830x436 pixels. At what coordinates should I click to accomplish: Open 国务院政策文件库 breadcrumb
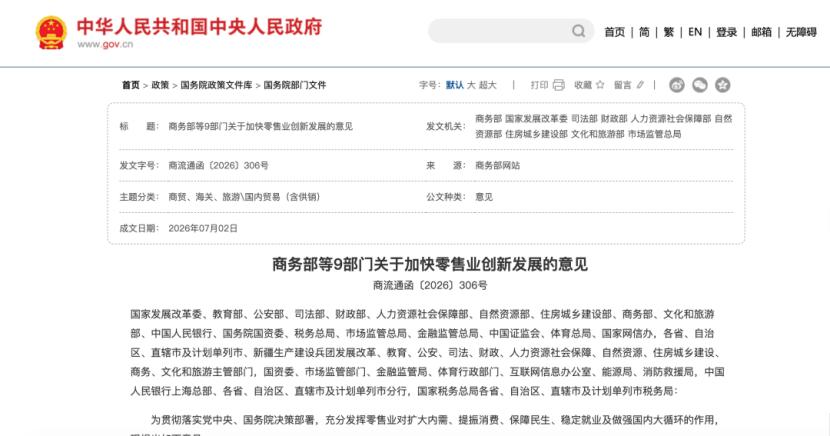216,85
